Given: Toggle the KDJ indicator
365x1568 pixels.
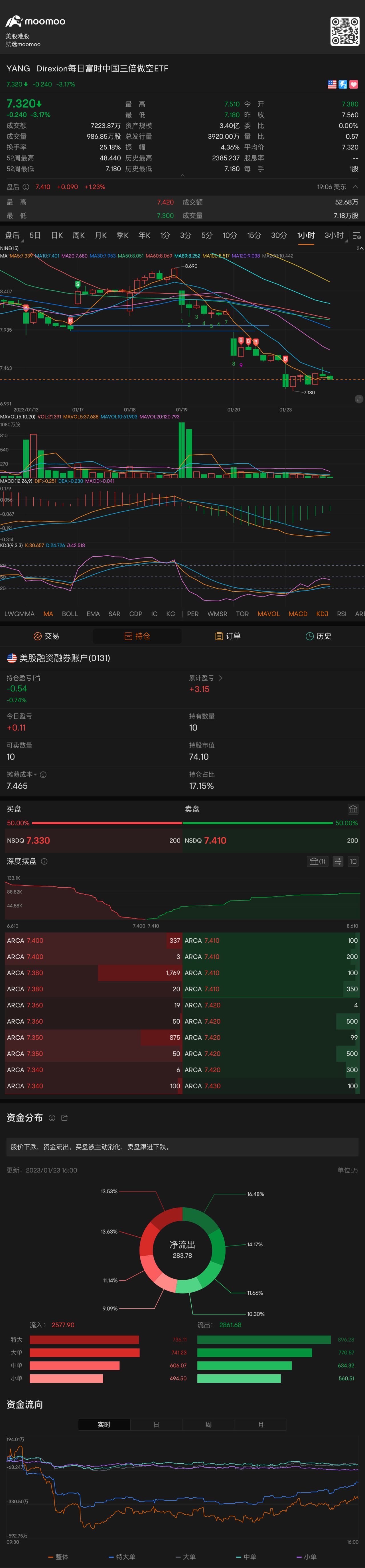Looking at the screenshot, I should (323, 614).
